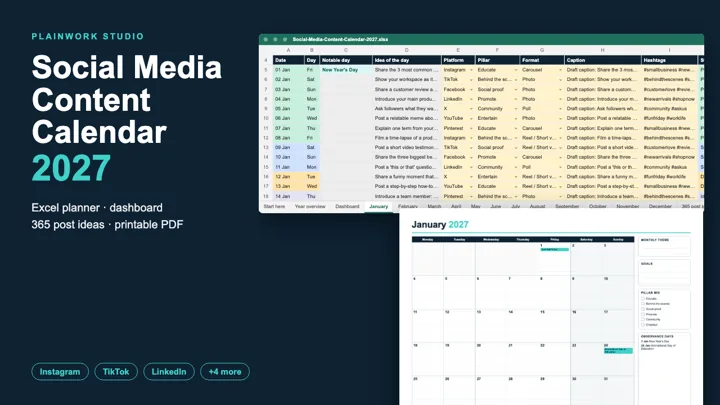The image size is (720, 405).
Task: Open the February sheet tab
Action: point(408,207)
